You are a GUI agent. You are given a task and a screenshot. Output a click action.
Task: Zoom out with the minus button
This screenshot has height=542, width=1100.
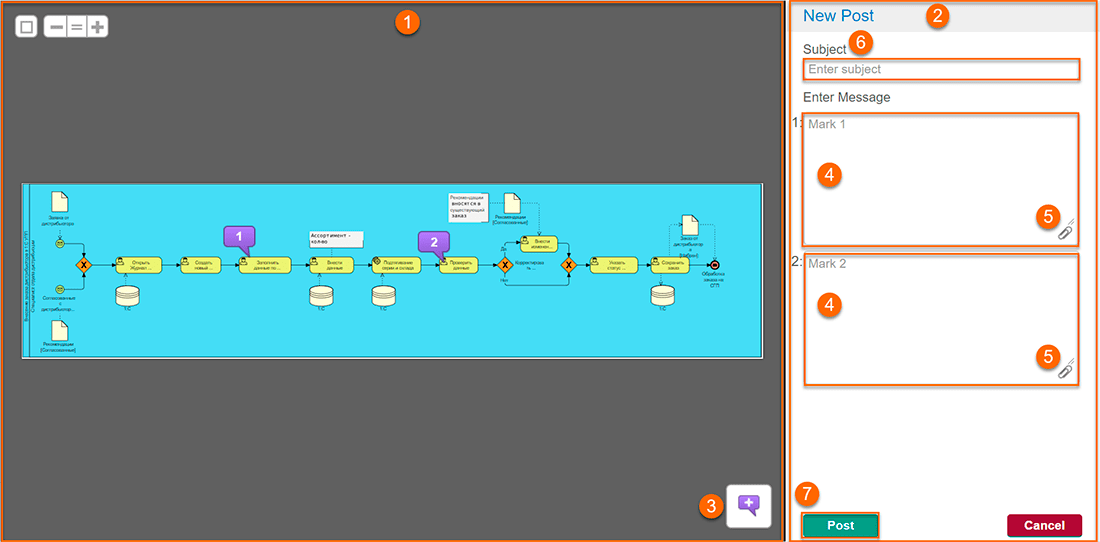[x=57, y=27]
